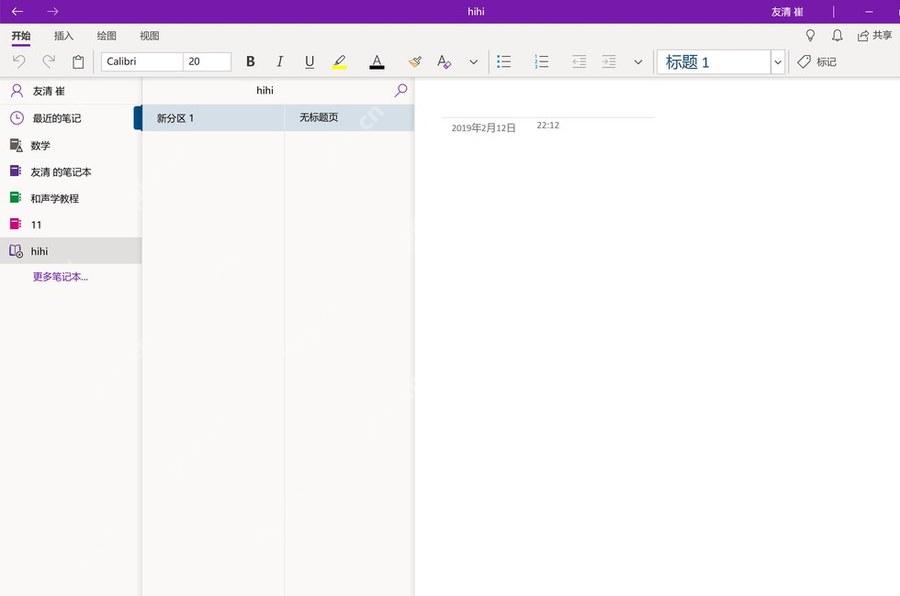Paste from clipboard icon
900x596 pixels.
tap(78, 61)
